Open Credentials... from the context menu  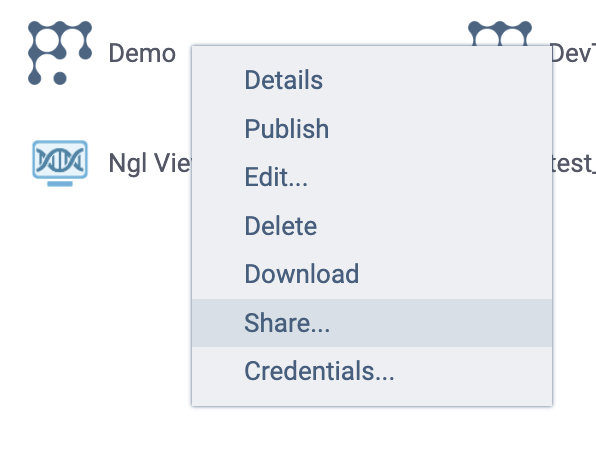(372, 371)
